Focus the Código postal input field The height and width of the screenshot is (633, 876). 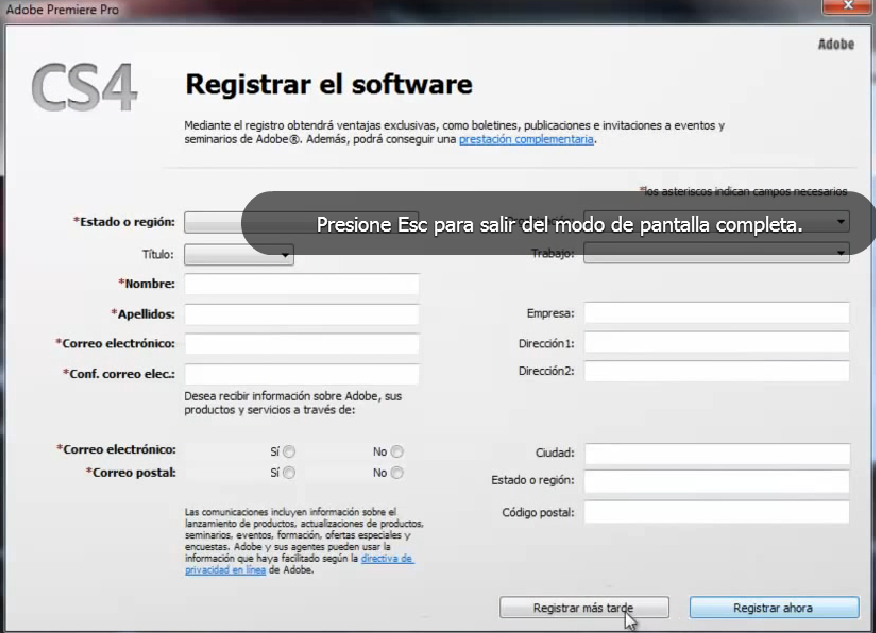717,512
